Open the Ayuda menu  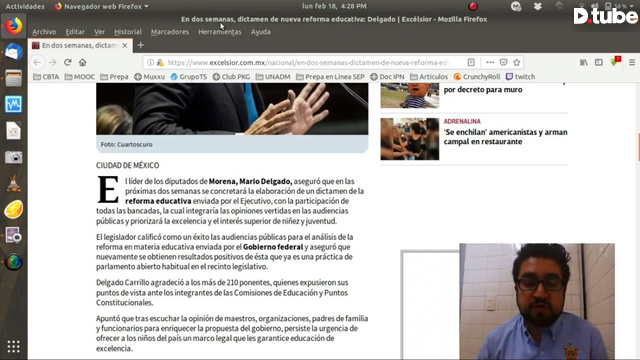(x=260, y=32)
